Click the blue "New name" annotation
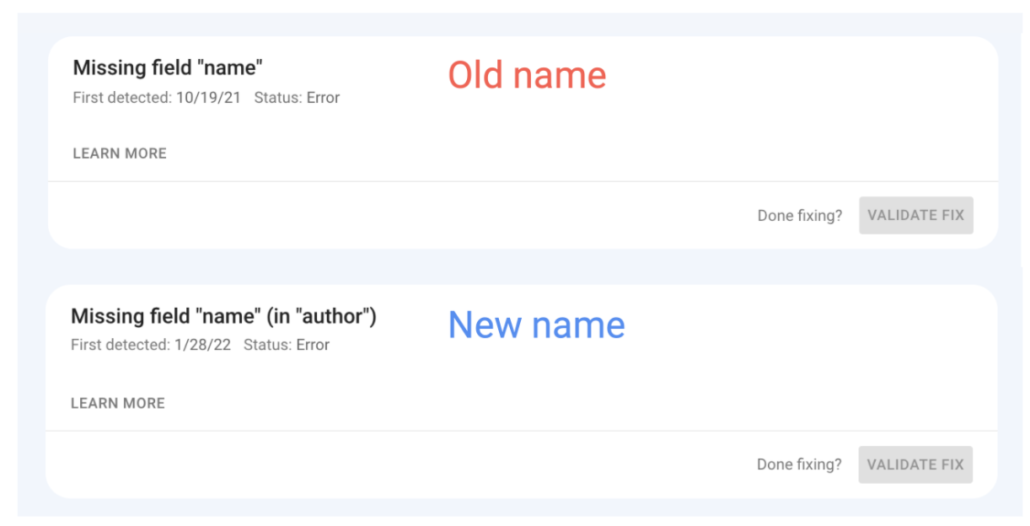 click(536, 325)
